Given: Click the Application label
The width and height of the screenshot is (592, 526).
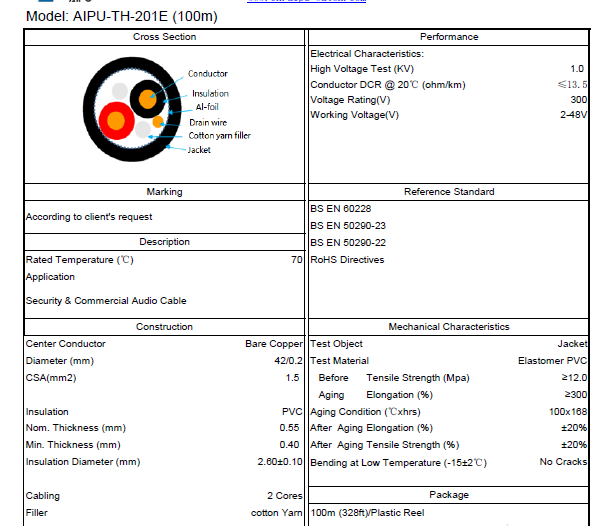Looking at the screenshot, I should point(50,277).
